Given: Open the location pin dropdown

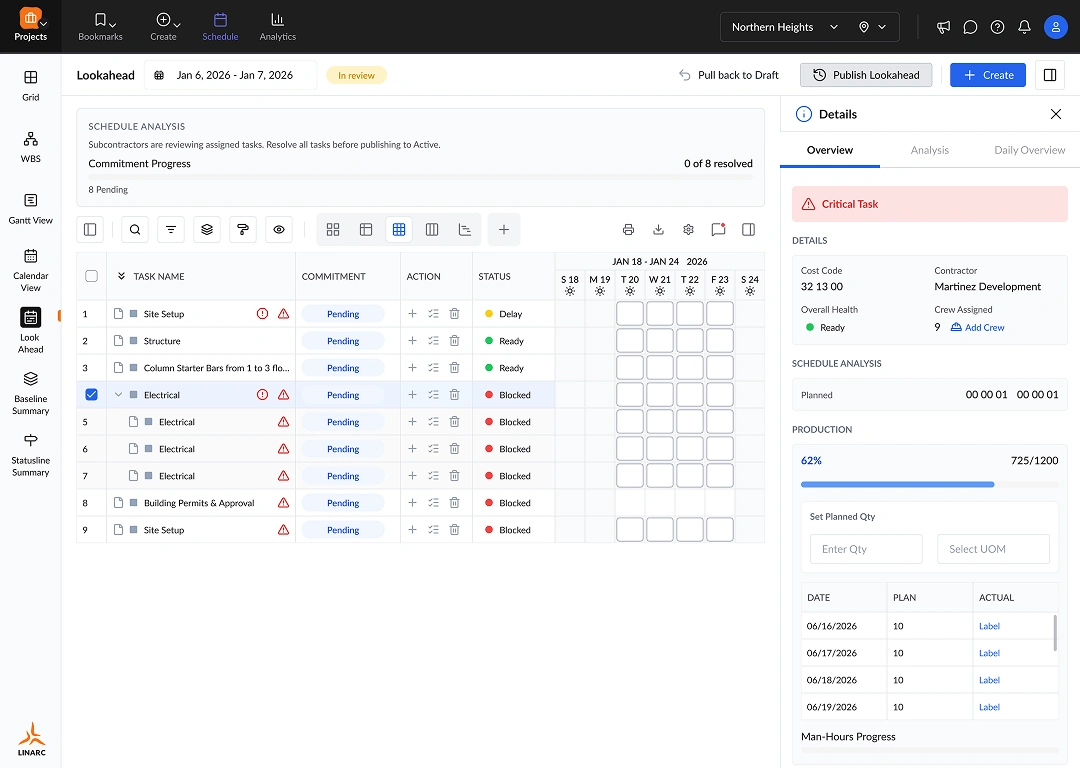Looking at the screenshot, I should [x=872, y=27].
